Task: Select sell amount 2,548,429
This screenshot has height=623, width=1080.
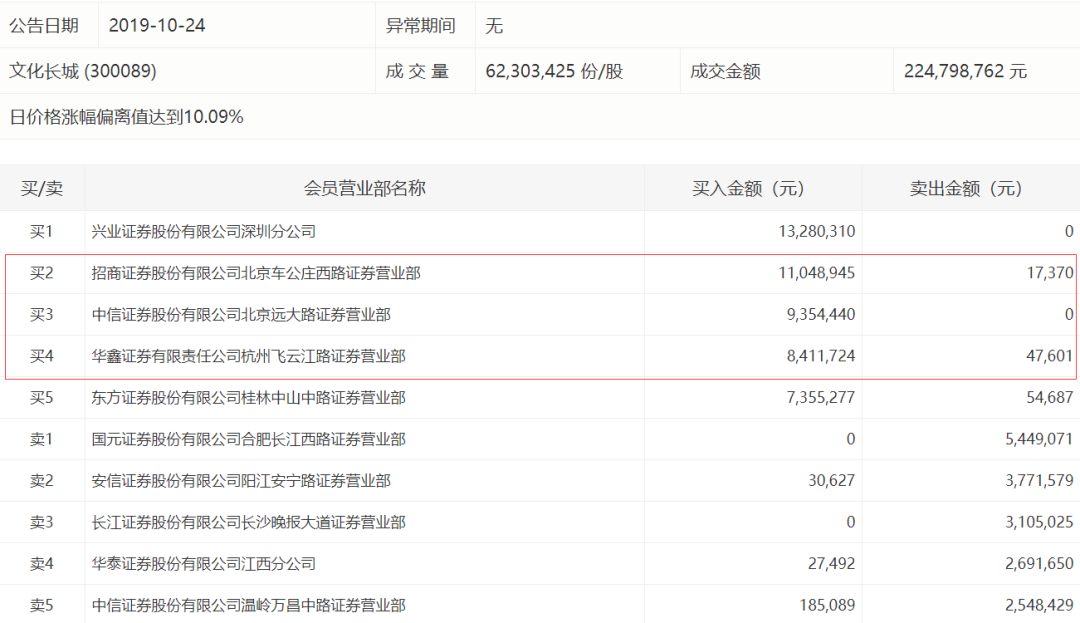Action: [1039, 605]
